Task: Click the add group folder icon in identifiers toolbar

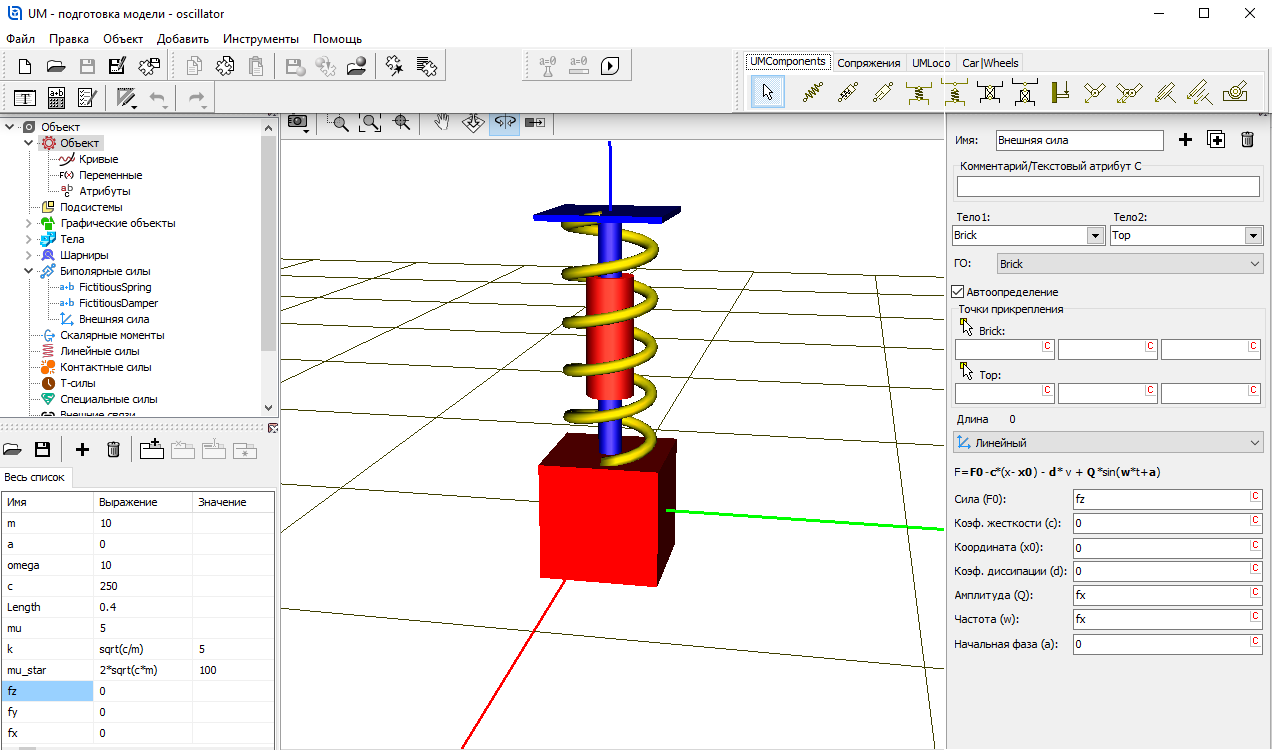Action: click(151, 450)
